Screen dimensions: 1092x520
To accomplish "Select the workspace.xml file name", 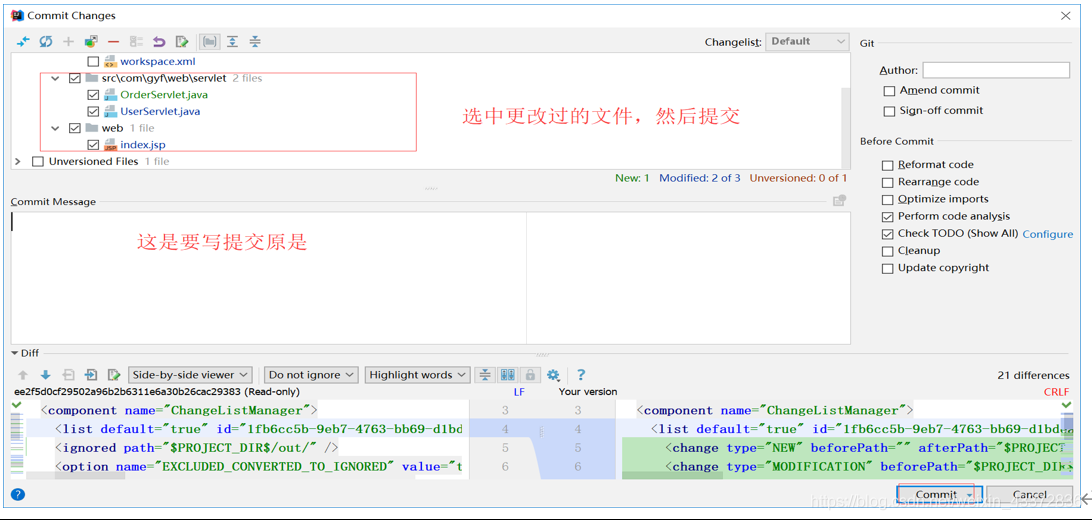I will (157, 61).
